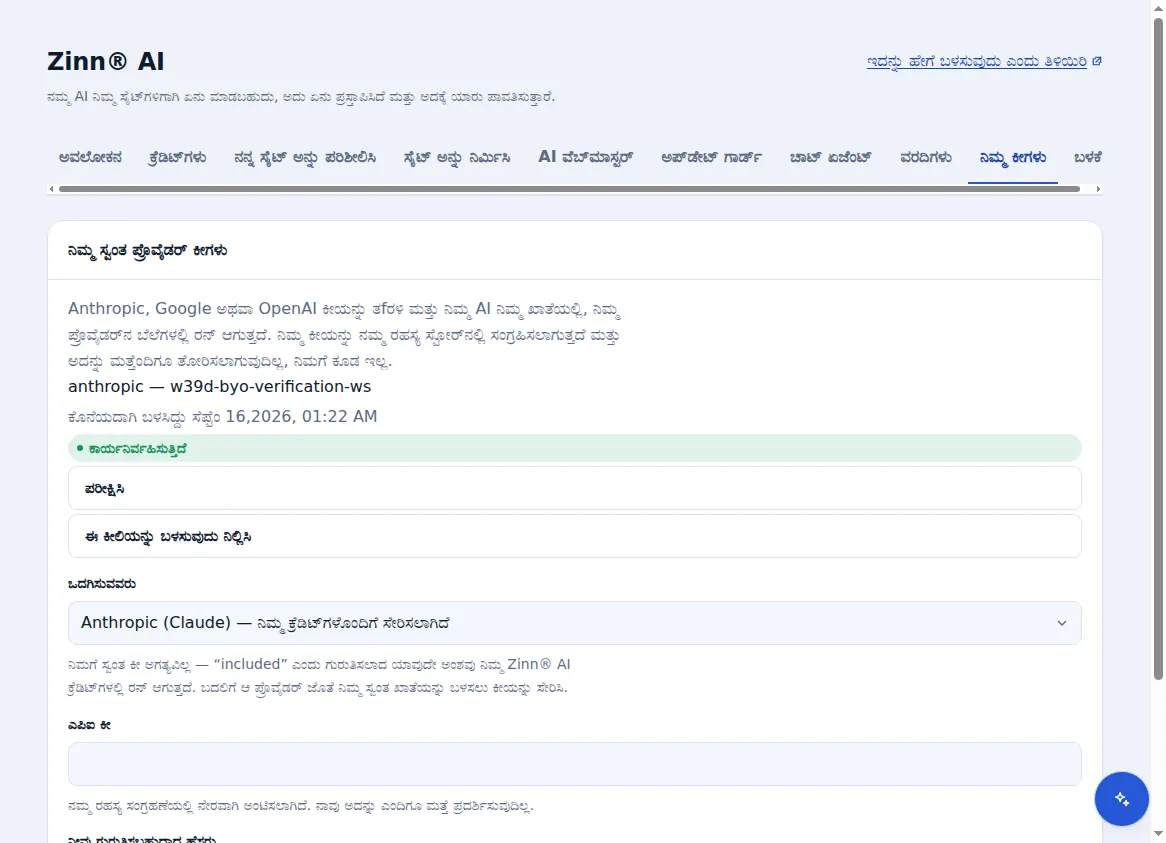Expand the Anthropic (Claude) provider dropdown
The width and height of the screenshot is (1166, 843).
(574, 623)
